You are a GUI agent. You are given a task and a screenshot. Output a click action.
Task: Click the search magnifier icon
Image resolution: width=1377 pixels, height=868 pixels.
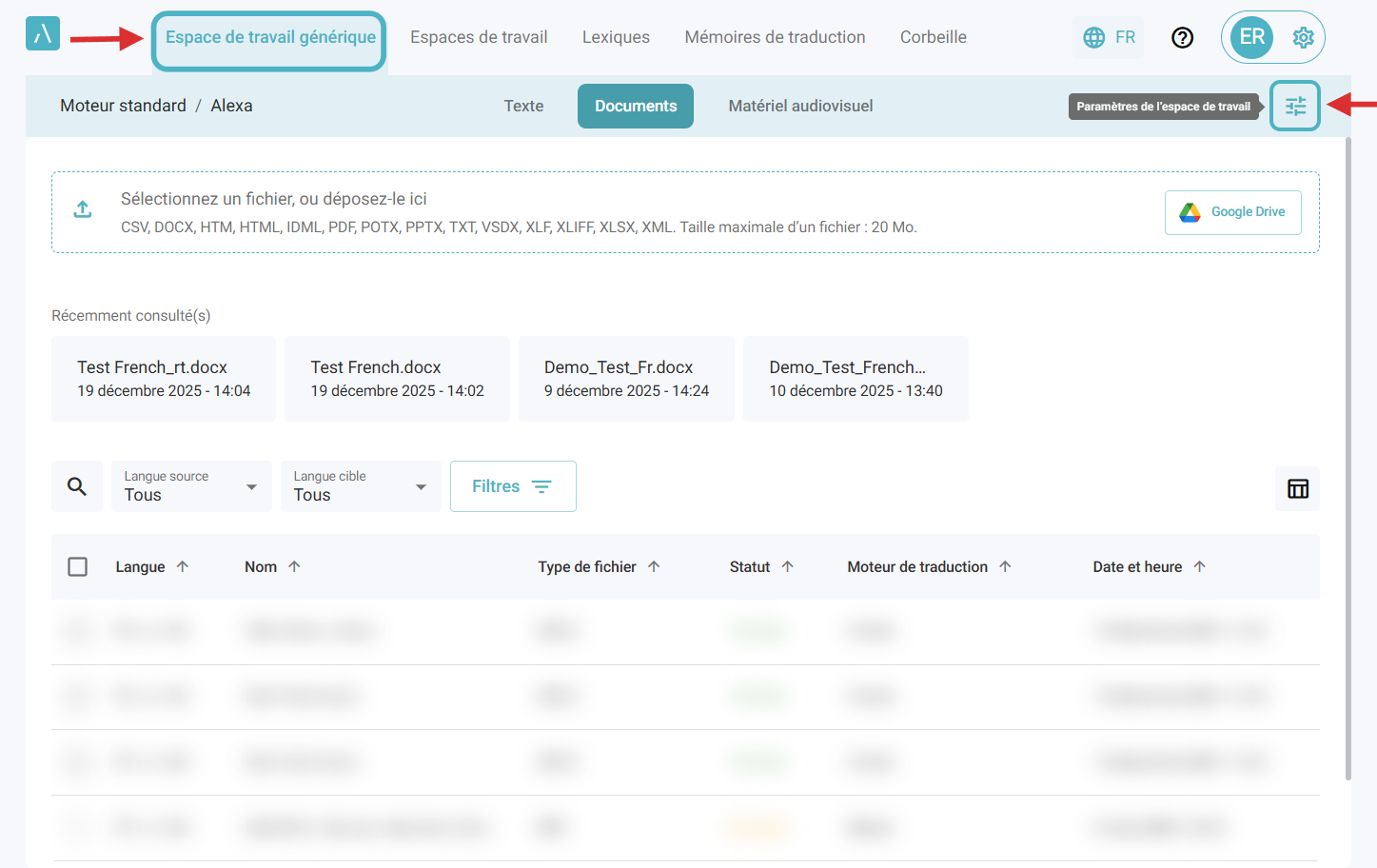coord(77,486)
